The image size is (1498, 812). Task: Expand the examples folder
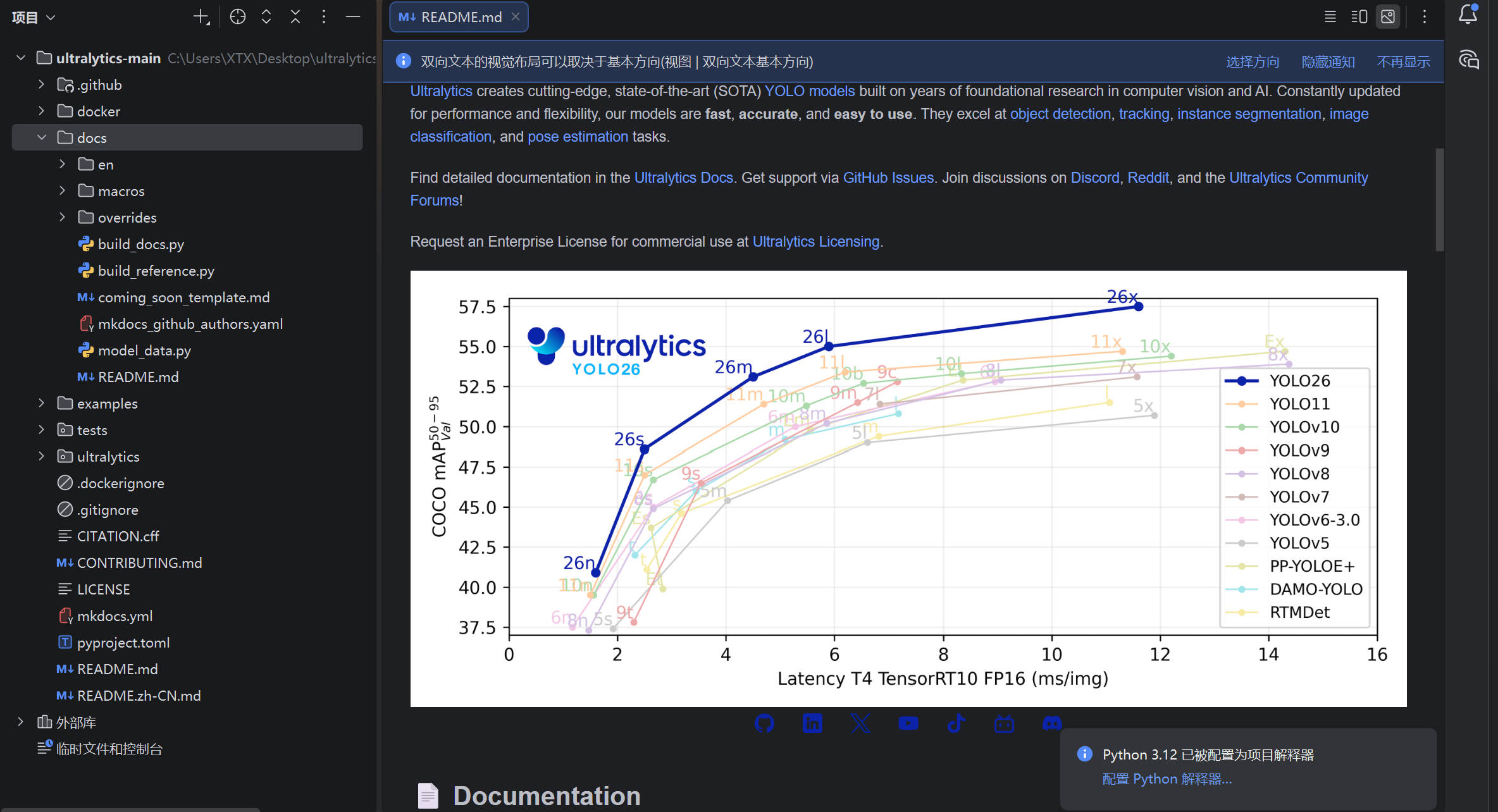tap(42, 403)
